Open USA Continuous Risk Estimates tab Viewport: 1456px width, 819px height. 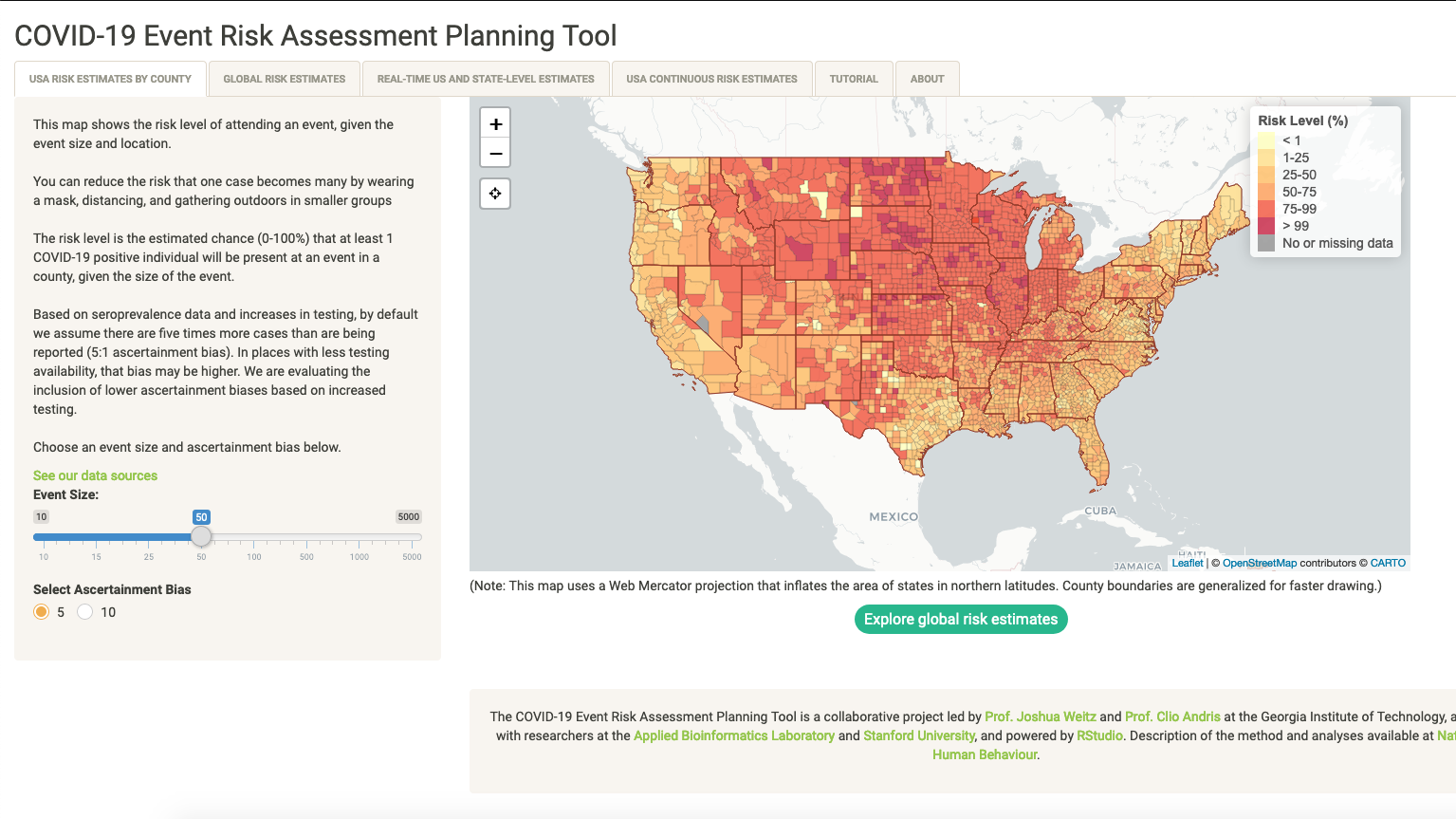[711, 79]
